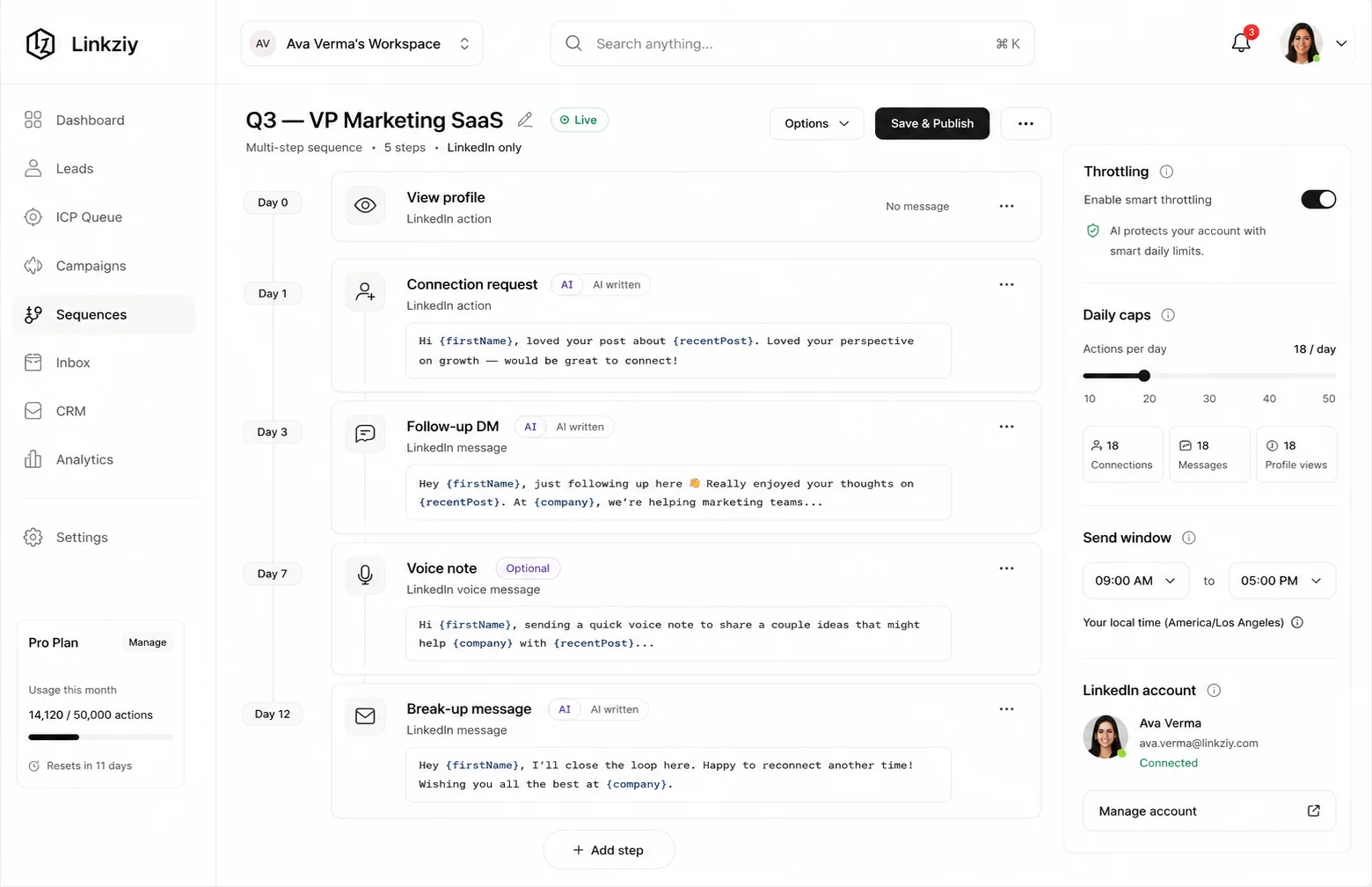This screenshot has width=1372, height=887.
Task: Click the Connection request message text box
Action: tap(678, 351)
